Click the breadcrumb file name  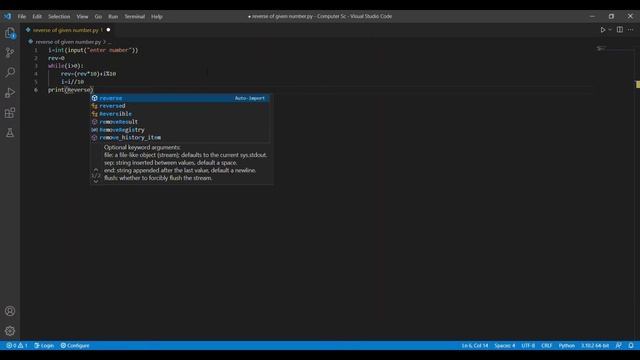coord(68,42)
